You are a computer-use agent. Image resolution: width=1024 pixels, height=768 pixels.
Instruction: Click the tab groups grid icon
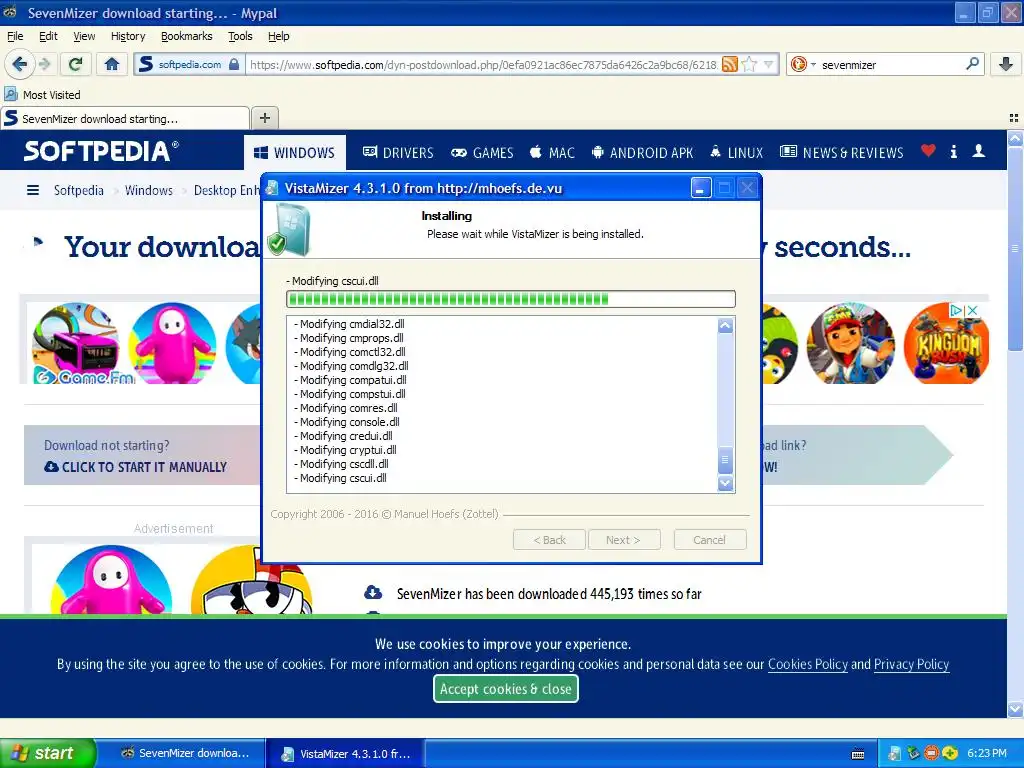tap(1014, 118)
